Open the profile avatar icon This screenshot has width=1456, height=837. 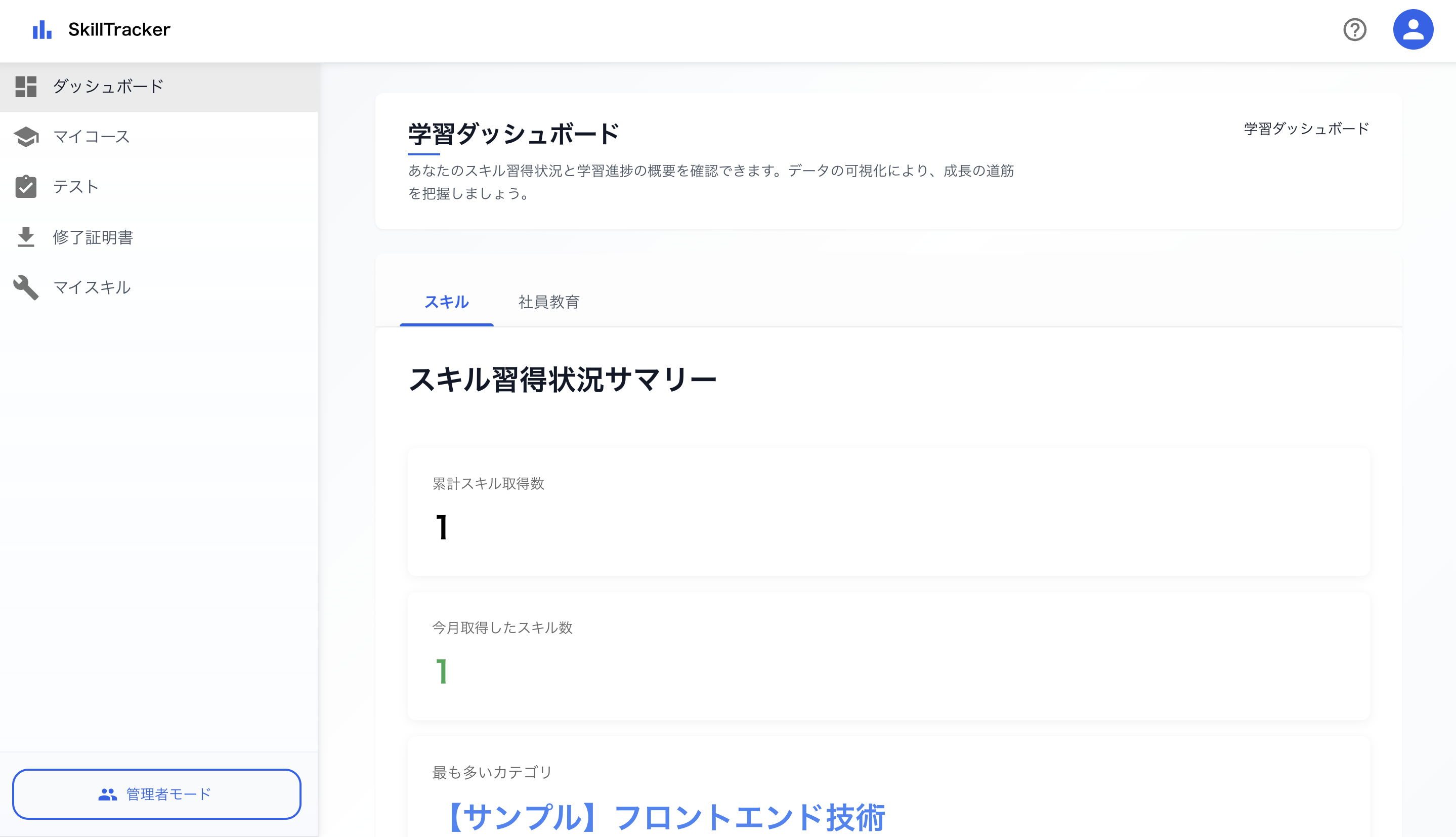(x=1414, y=29)
